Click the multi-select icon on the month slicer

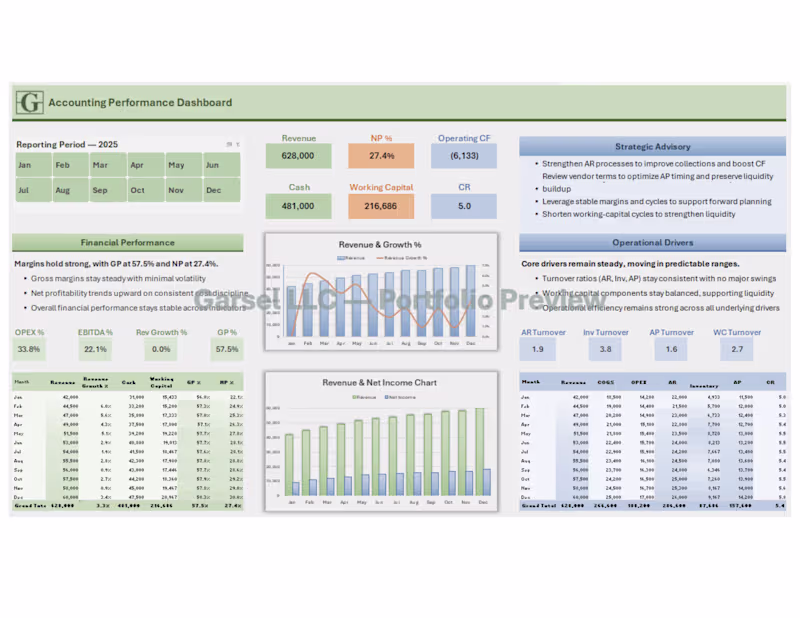[x=228, y=144]
